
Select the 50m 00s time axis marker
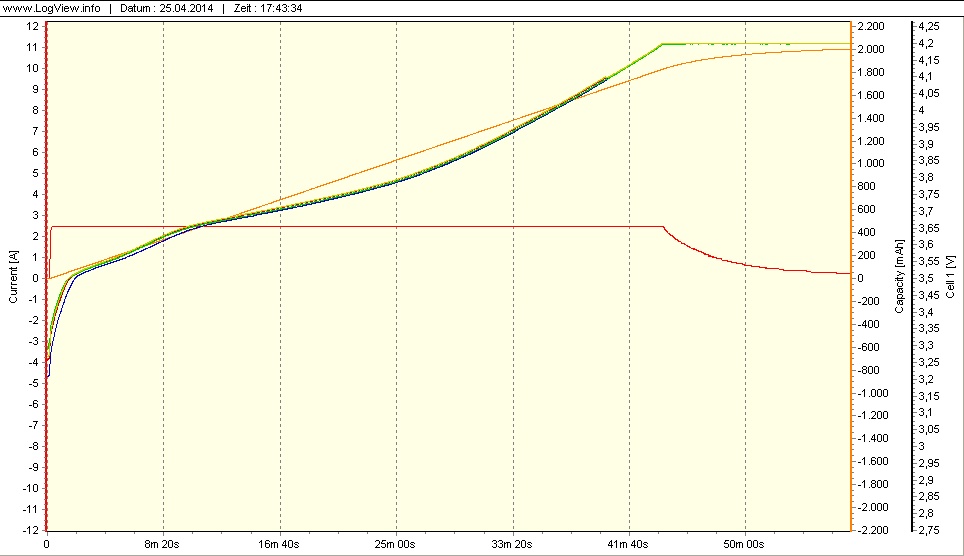745,545
